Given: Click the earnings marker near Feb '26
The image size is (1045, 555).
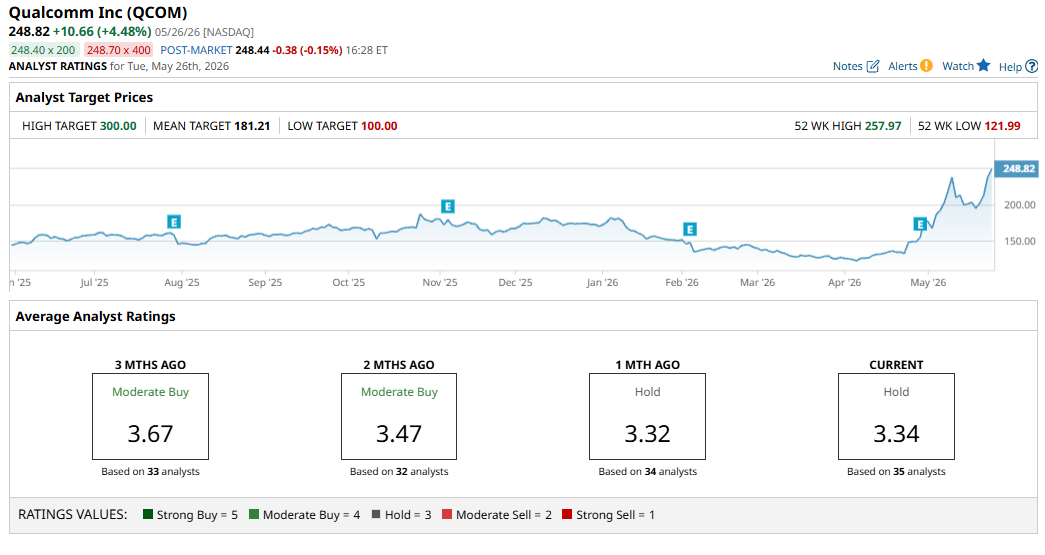Looking at the screenshot, I should tap(690, 229).
